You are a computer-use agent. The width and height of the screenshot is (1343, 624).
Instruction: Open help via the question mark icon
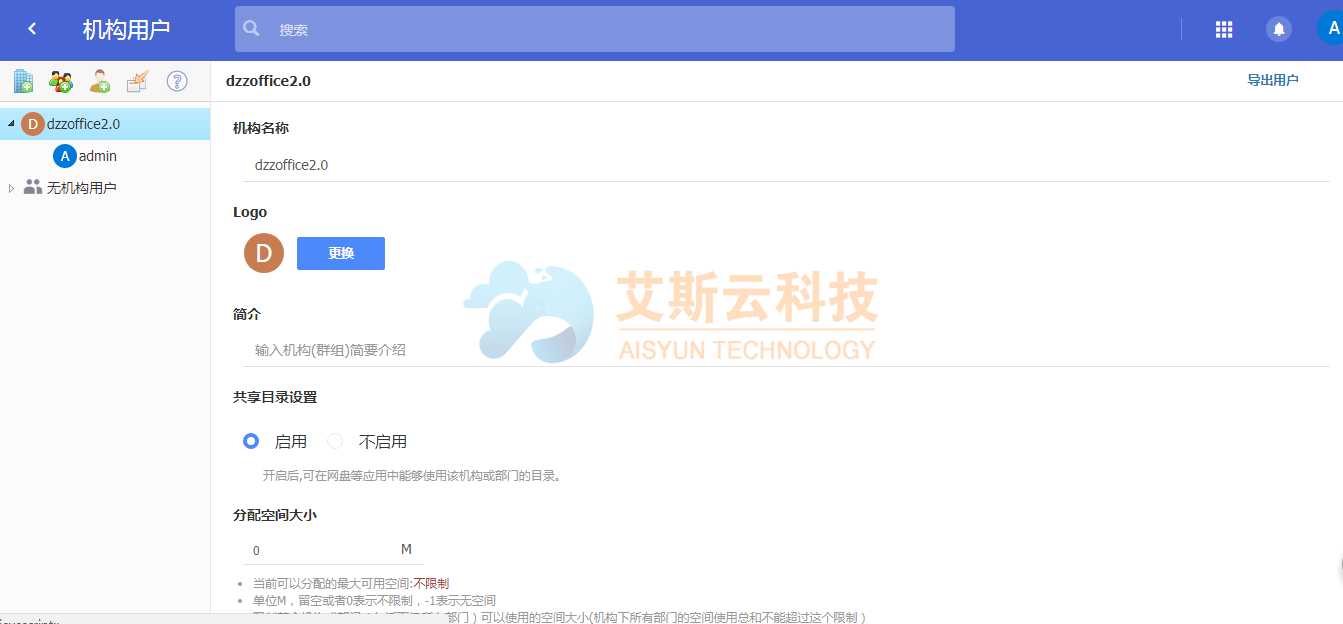(177, 81)
